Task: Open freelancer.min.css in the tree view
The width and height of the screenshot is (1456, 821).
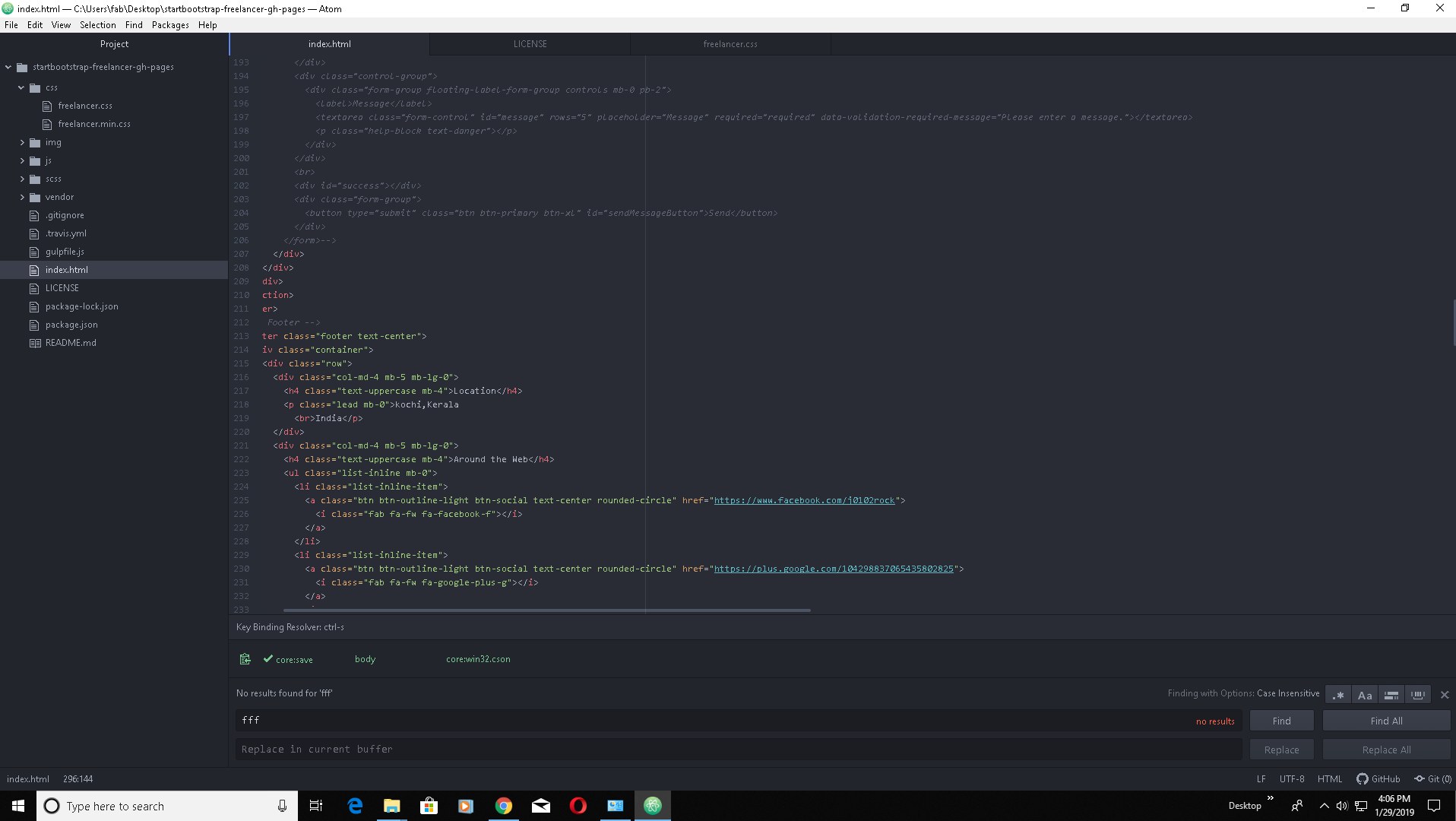Action: point(94,124)
